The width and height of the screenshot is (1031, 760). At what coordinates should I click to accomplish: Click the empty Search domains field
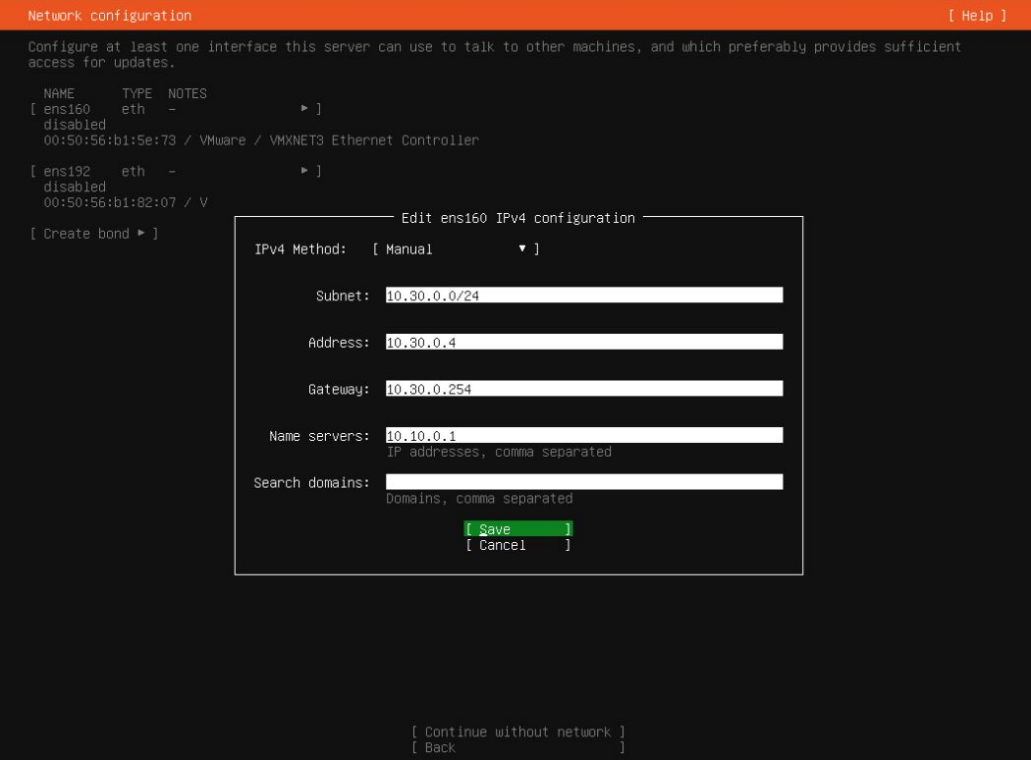583,482
